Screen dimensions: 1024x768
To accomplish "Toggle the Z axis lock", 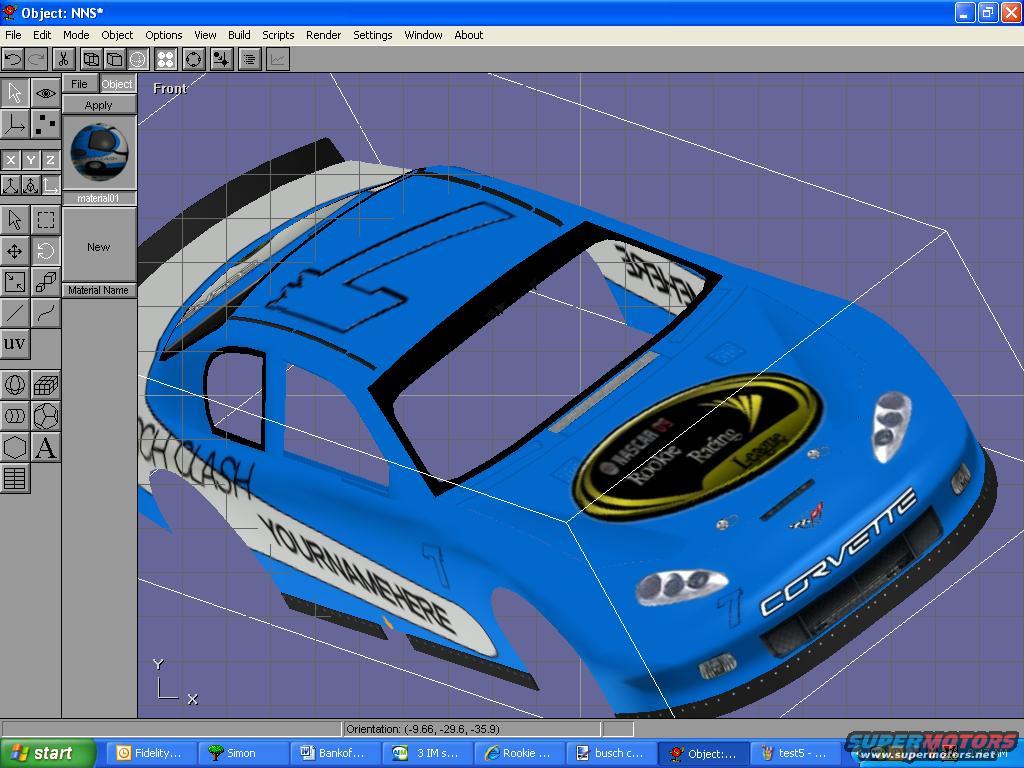I will pos(50,160).
